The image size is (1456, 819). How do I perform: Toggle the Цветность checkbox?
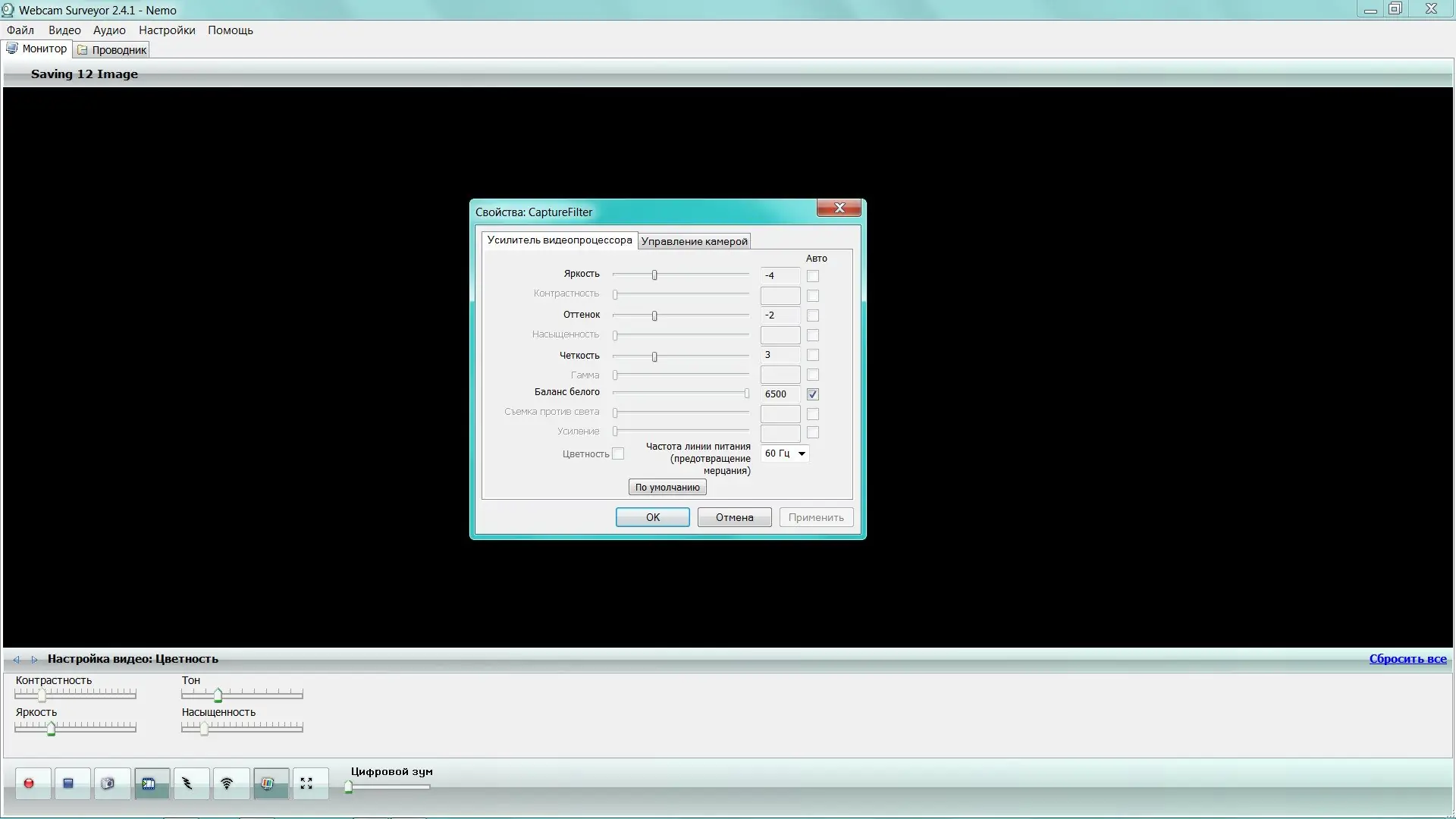pos(618,453)
